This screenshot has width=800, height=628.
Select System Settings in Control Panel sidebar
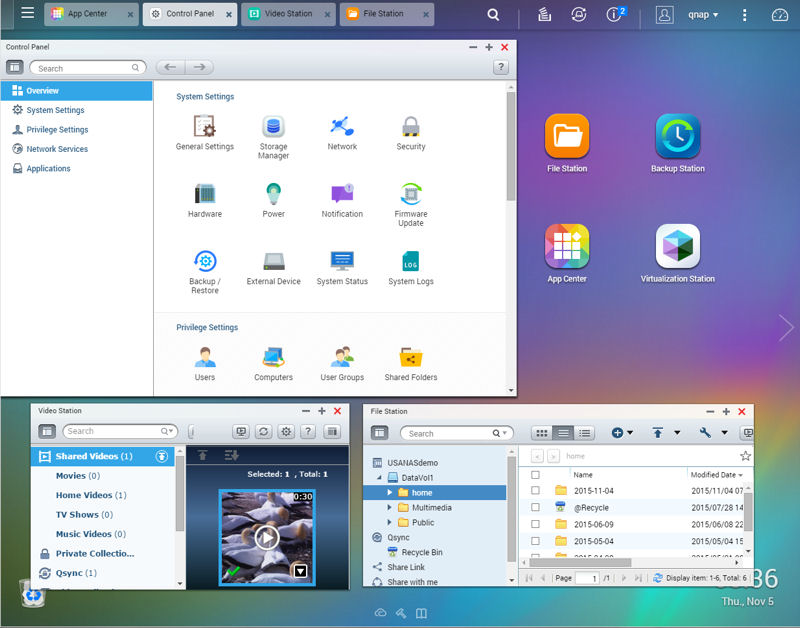[77, 110]
